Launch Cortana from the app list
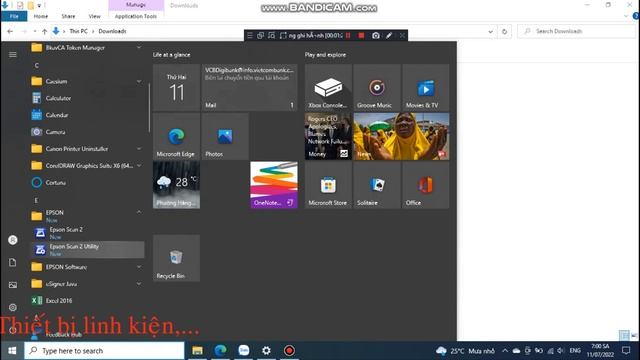The image size is (640, 360). (87, 182)
